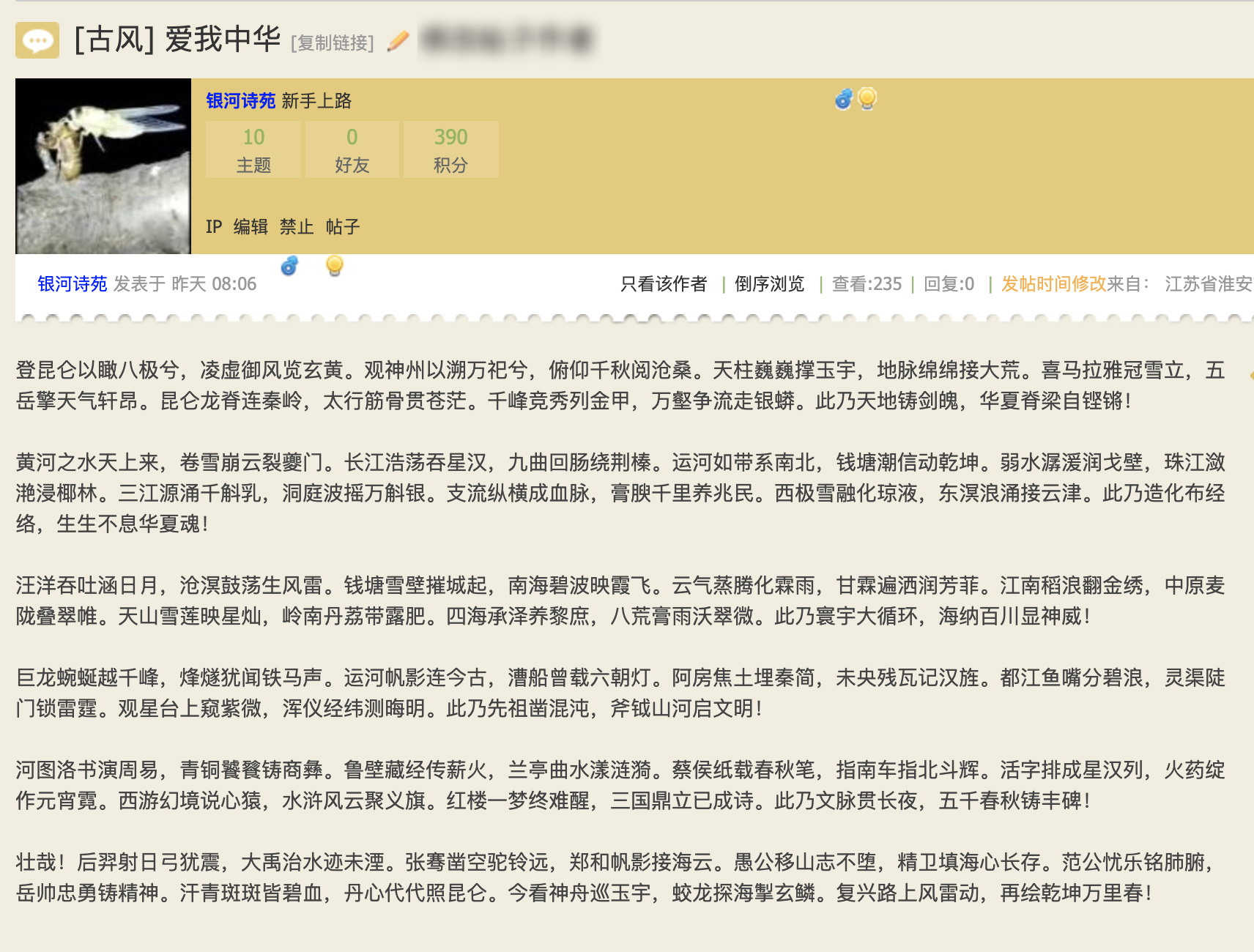Click the lightbulb icon above post timestamp

(x=334, y=266)
